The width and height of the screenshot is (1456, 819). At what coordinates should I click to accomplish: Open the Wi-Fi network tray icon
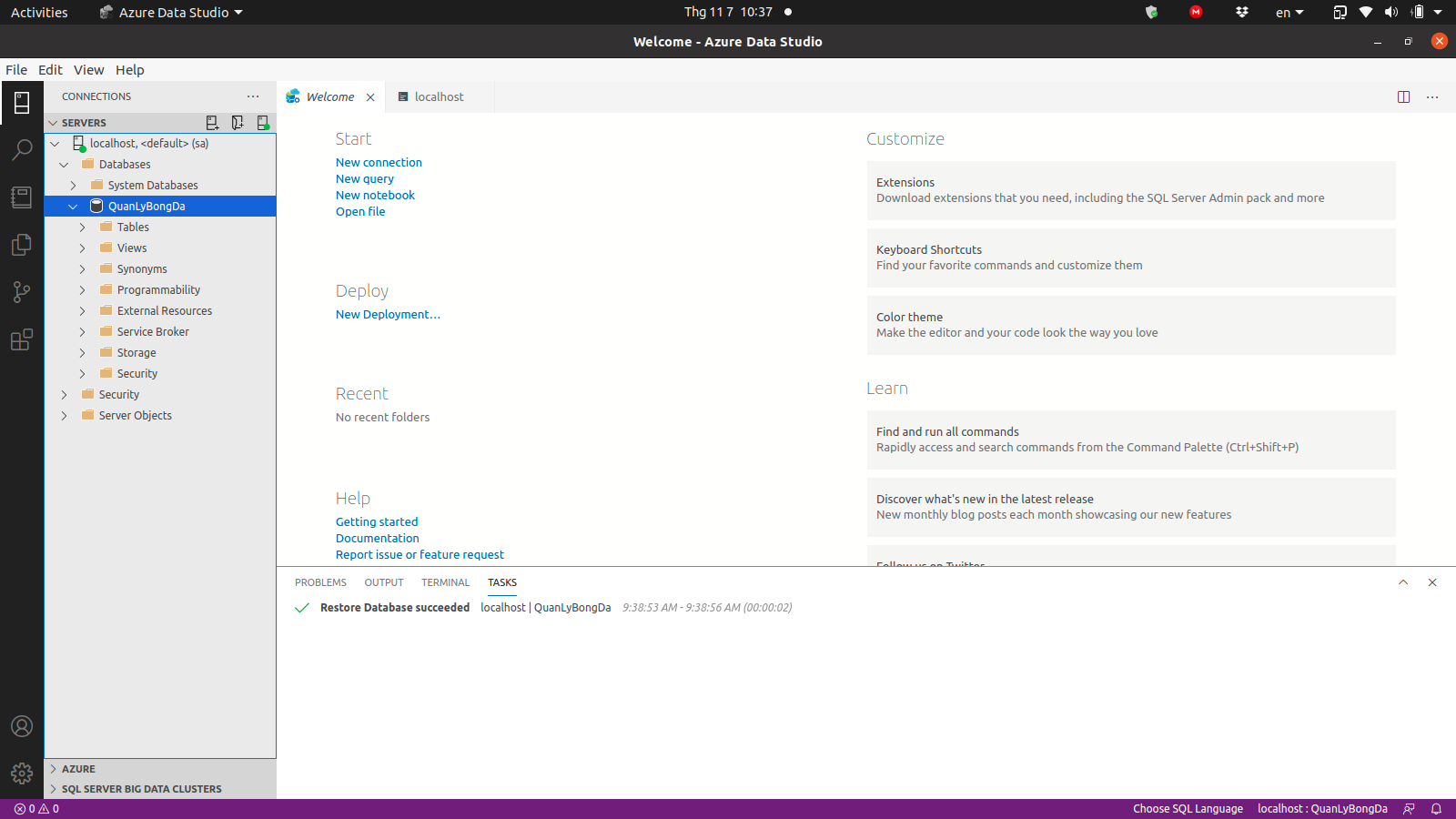(x=1366, y=12)
